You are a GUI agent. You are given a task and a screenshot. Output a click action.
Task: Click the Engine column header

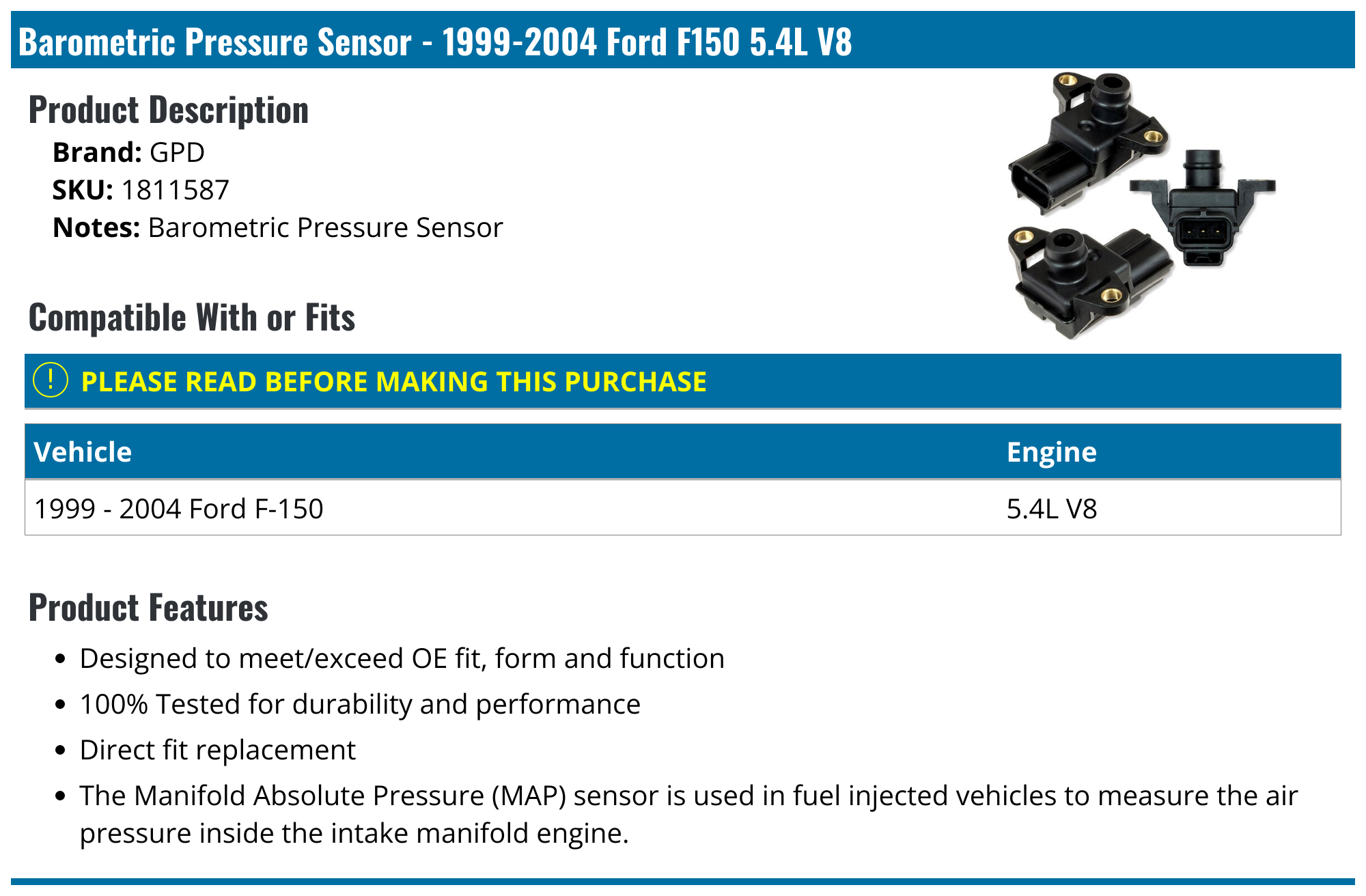(x=1051, y=452)
